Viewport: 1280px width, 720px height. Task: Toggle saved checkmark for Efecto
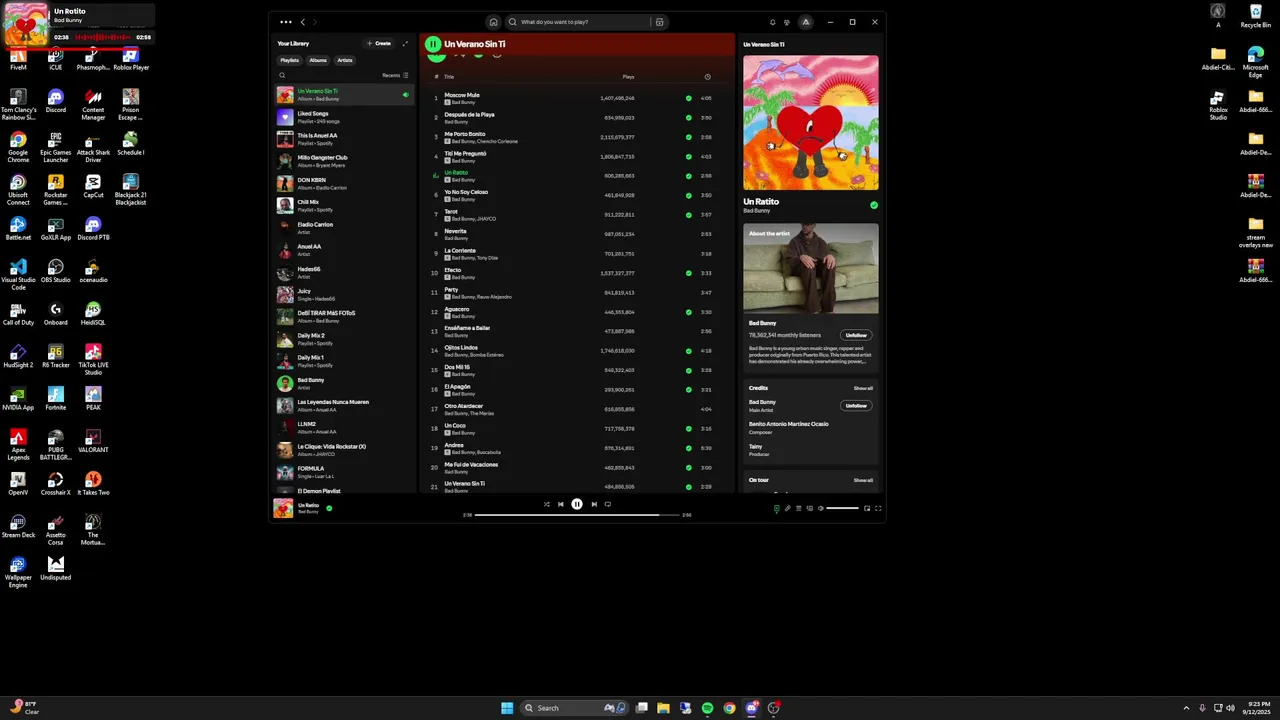click(x=688, y=273)
